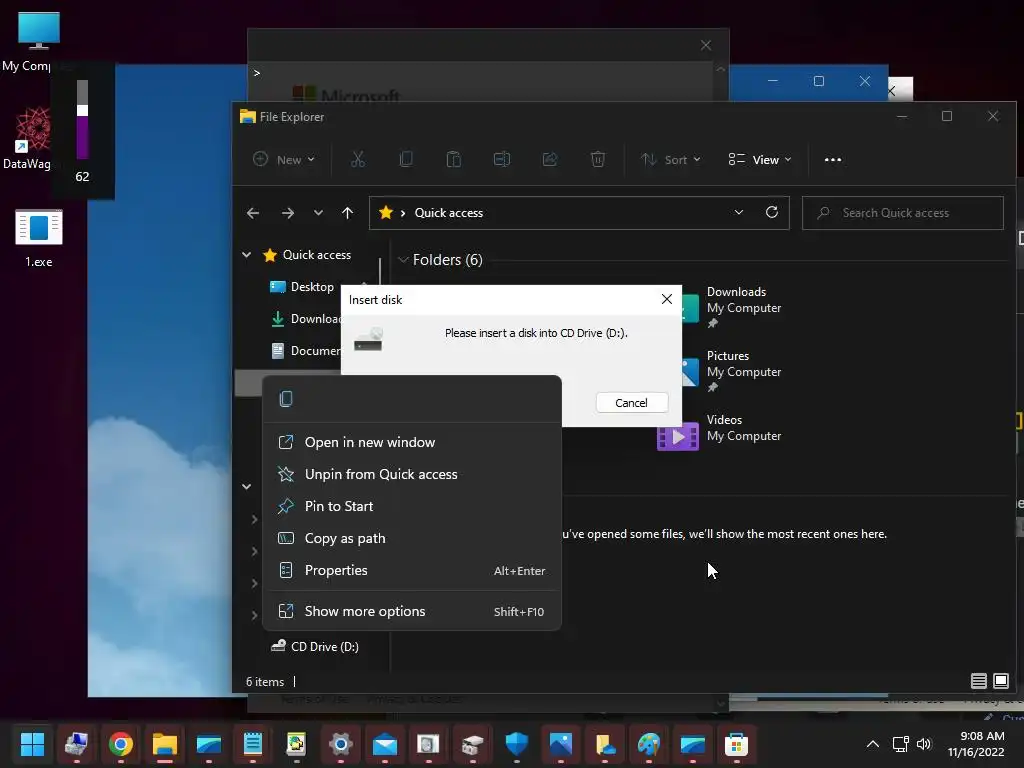
Task: Open the 1.exe desktop icon
Action: tap(39, 238)
